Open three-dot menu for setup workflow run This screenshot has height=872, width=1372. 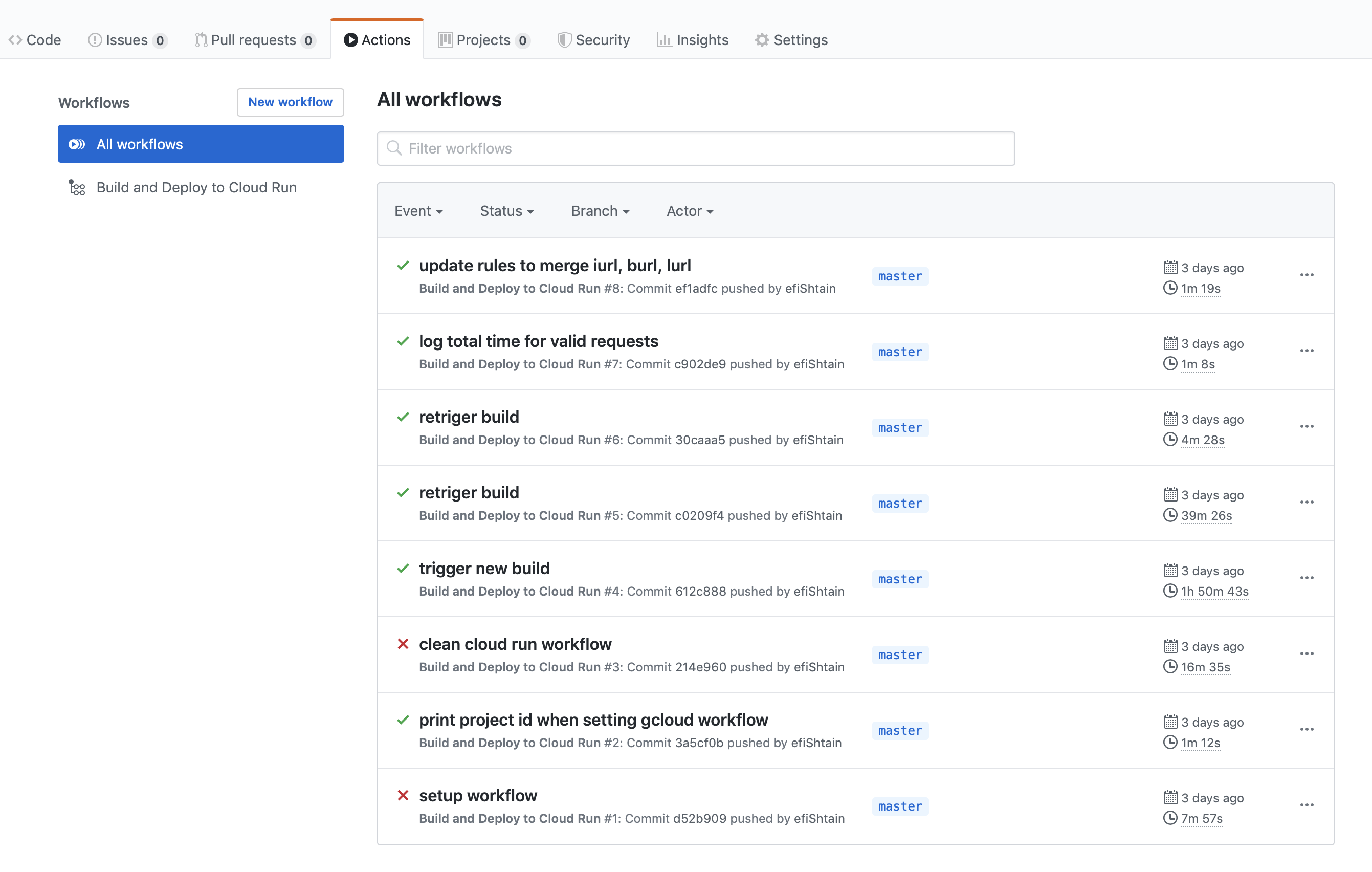(1307, 805)
